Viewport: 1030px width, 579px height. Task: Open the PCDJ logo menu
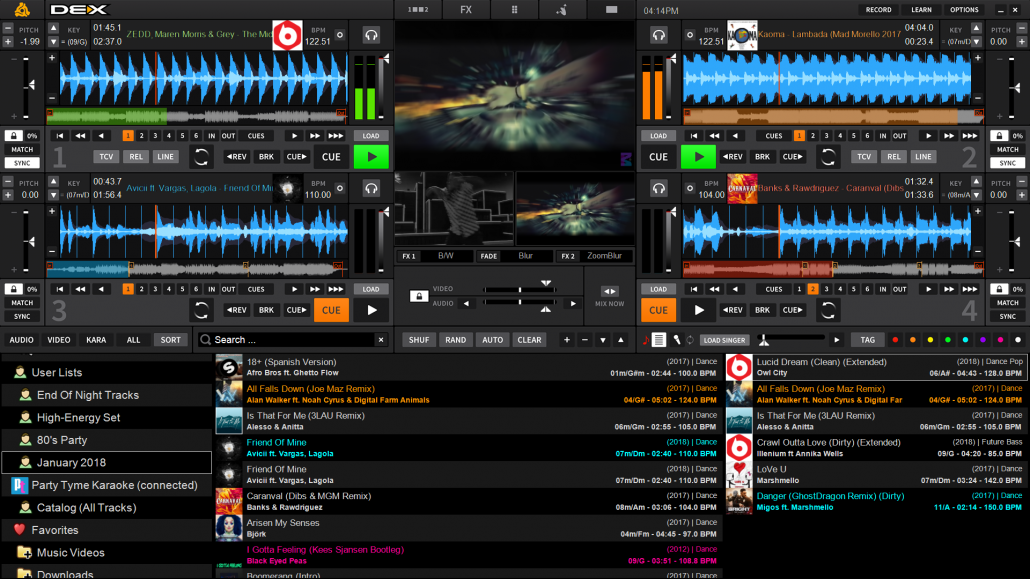pyautogui.click(x=22, y=9)
